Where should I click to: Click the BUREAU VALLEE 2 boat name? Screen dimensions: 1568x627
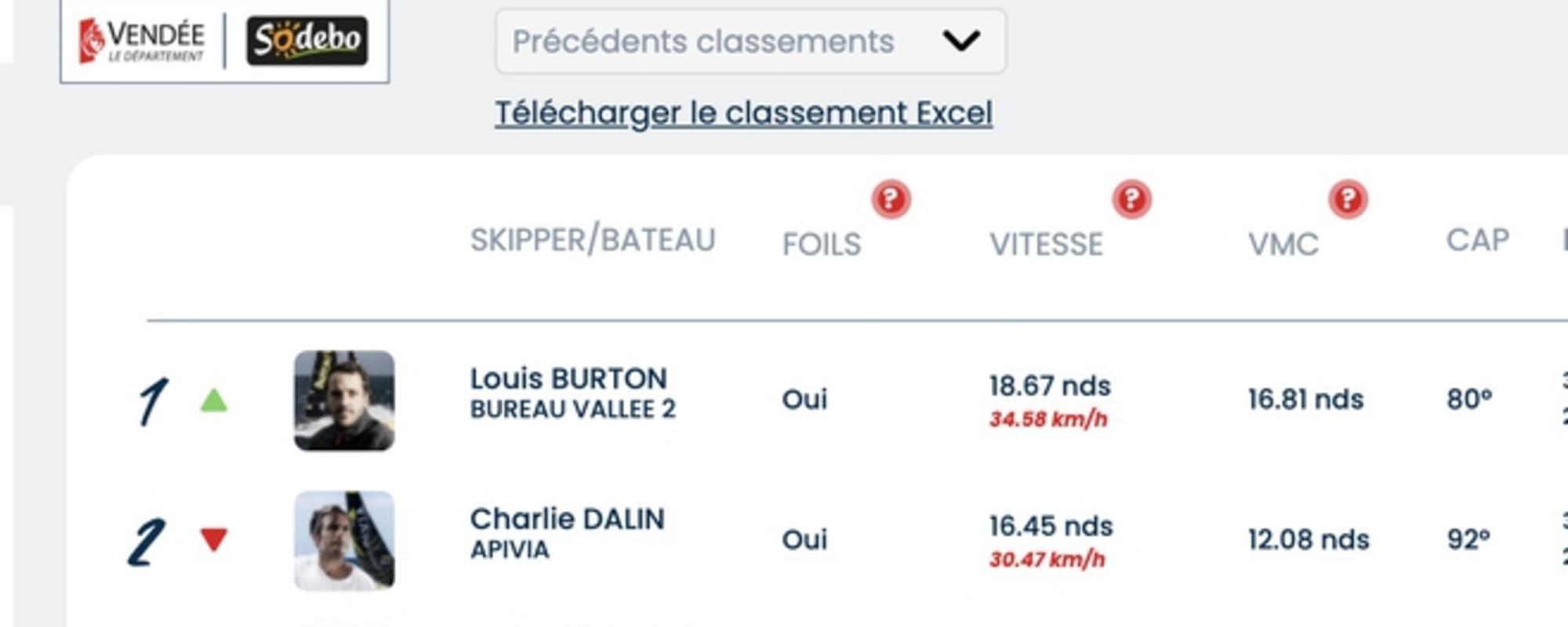point(572,410)
